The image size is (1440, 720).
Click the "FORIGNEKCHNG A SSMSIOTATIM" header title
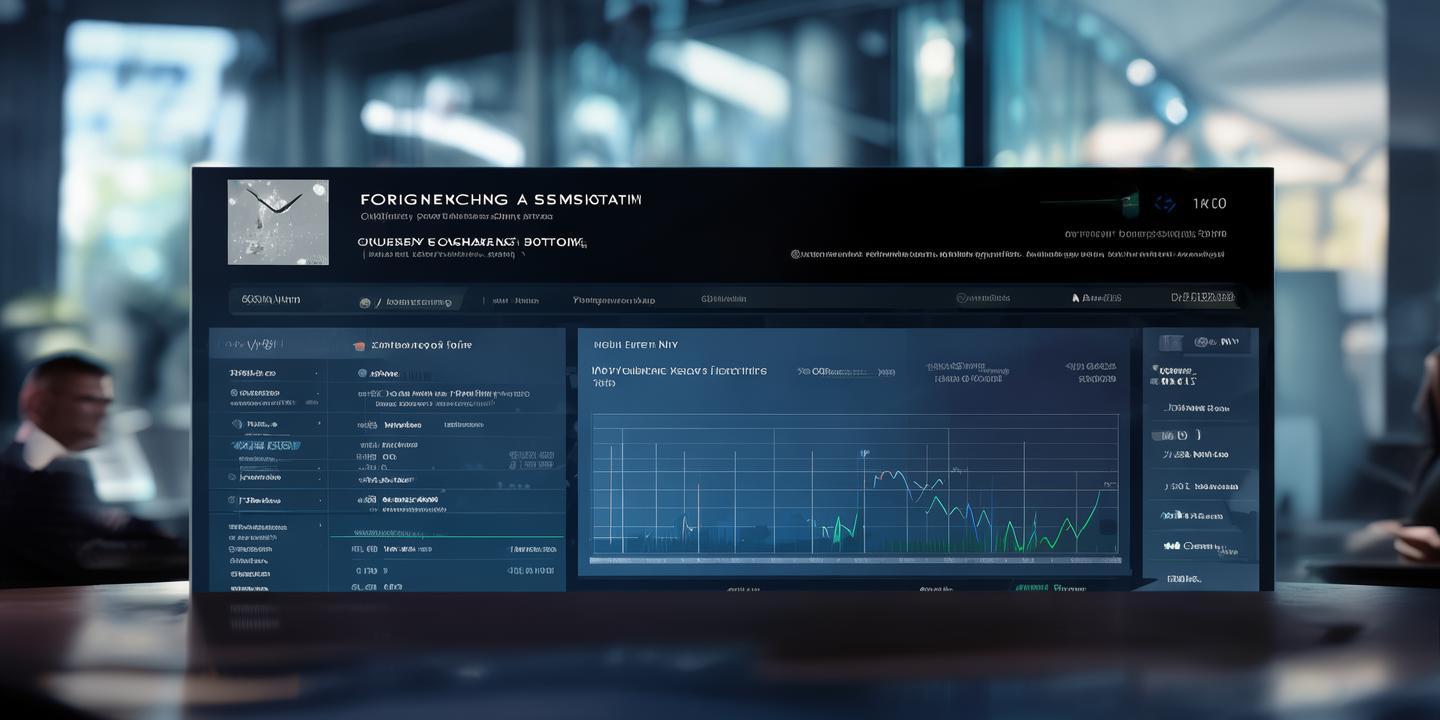click(x=501, y=199)
